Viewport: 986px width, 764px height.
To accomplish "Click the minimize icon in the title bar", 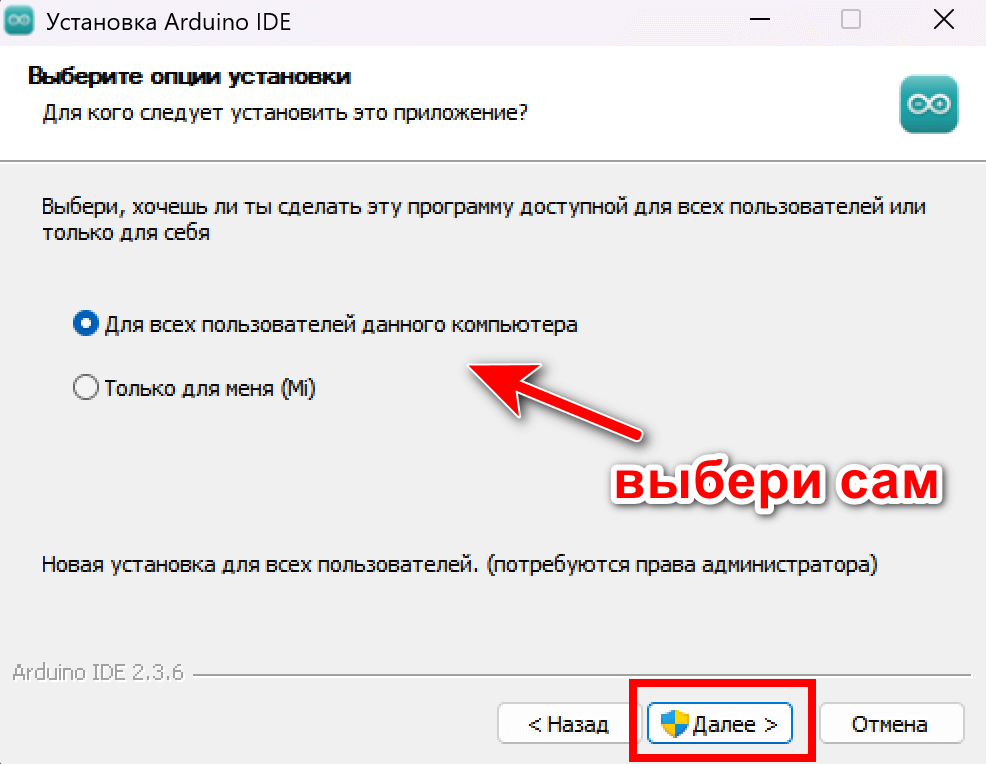I will [x=761, y=19].
